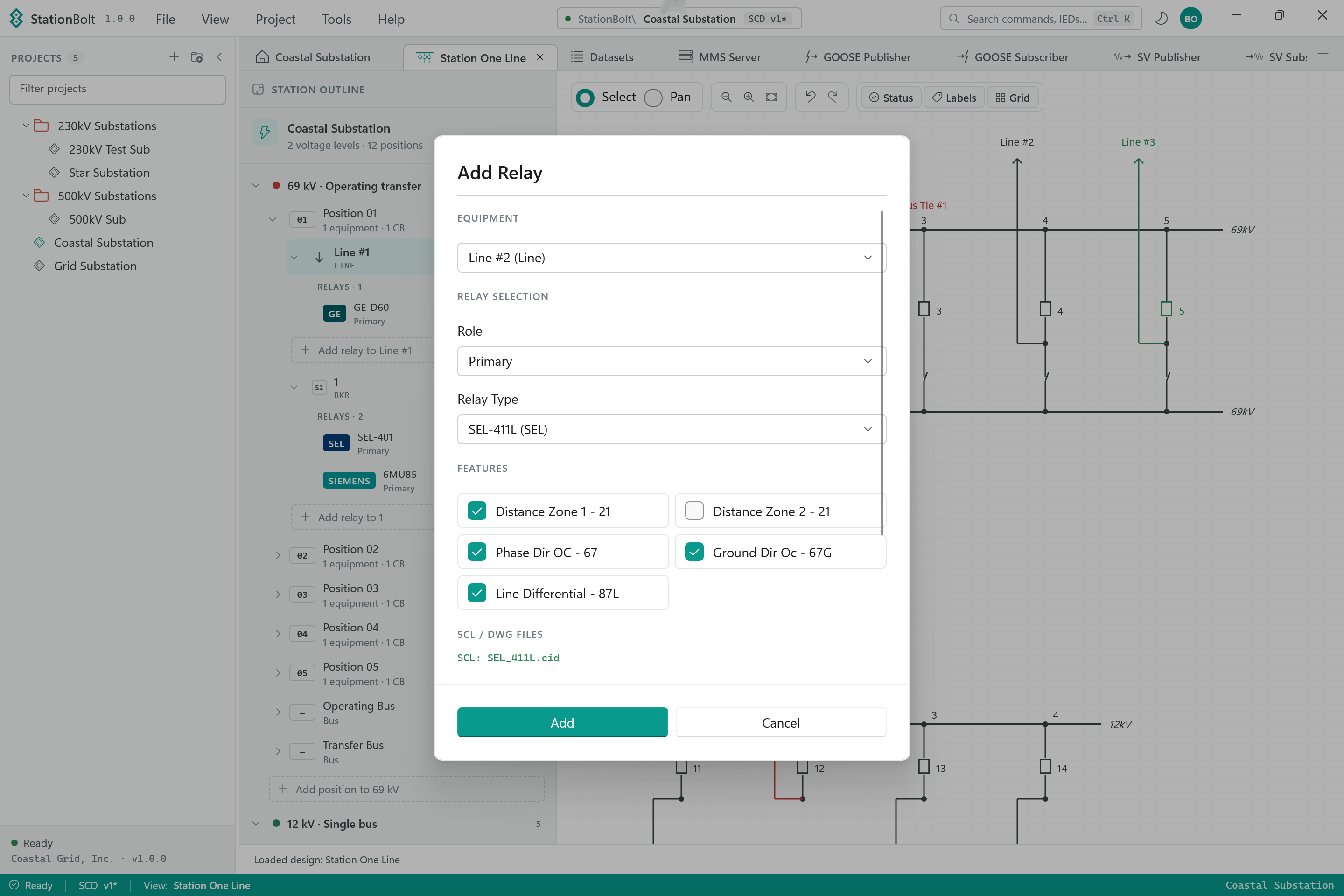
Task: Choose the Pan mode radio button
Action: tap(652, 98)
